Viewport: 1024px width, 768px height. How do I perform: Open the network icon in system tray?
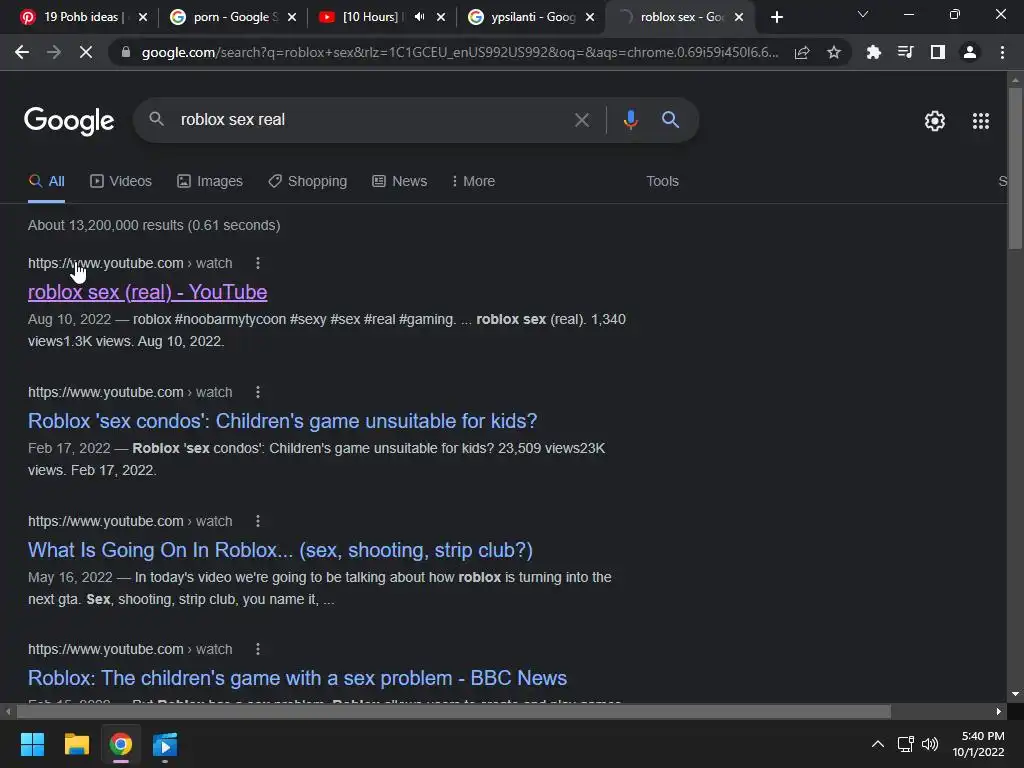[x=905, y=744]
